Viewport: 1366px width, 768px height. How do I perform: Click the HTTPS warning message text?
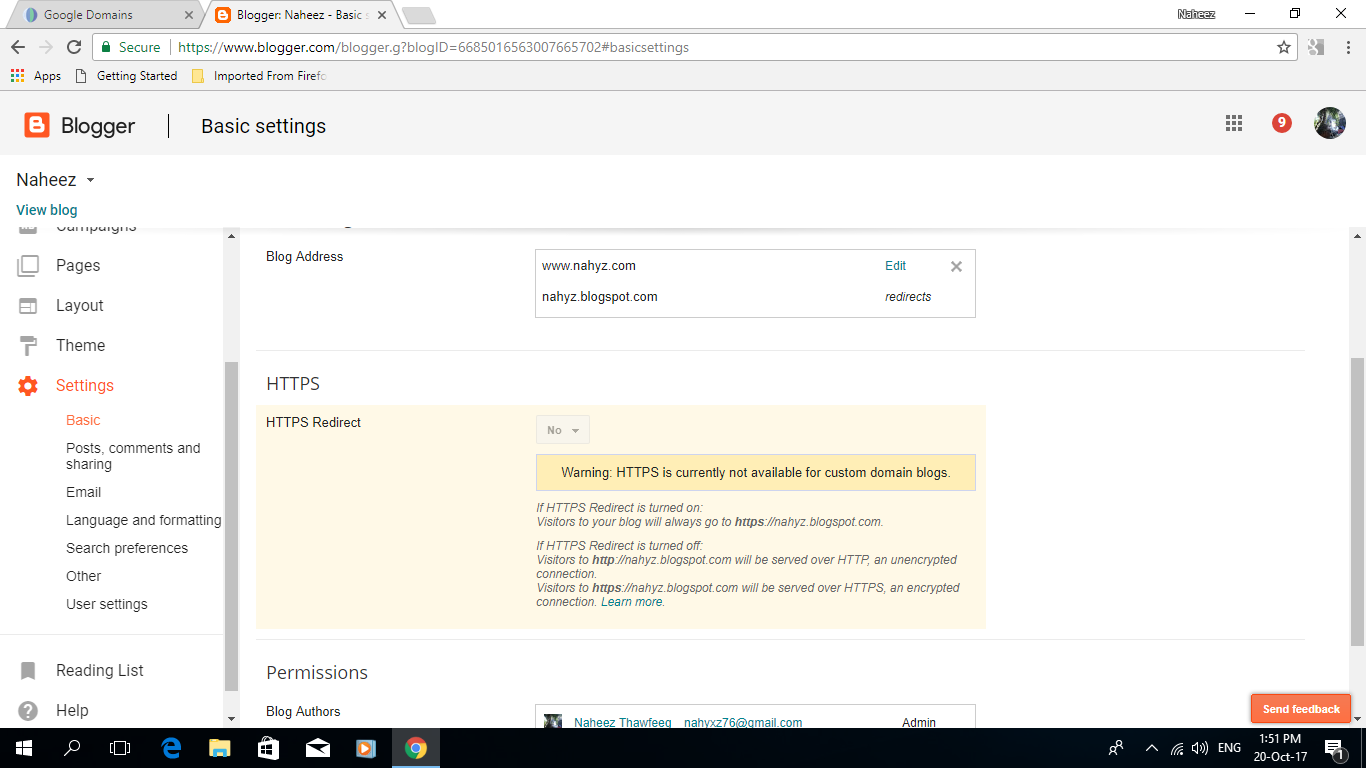[755, 472]
